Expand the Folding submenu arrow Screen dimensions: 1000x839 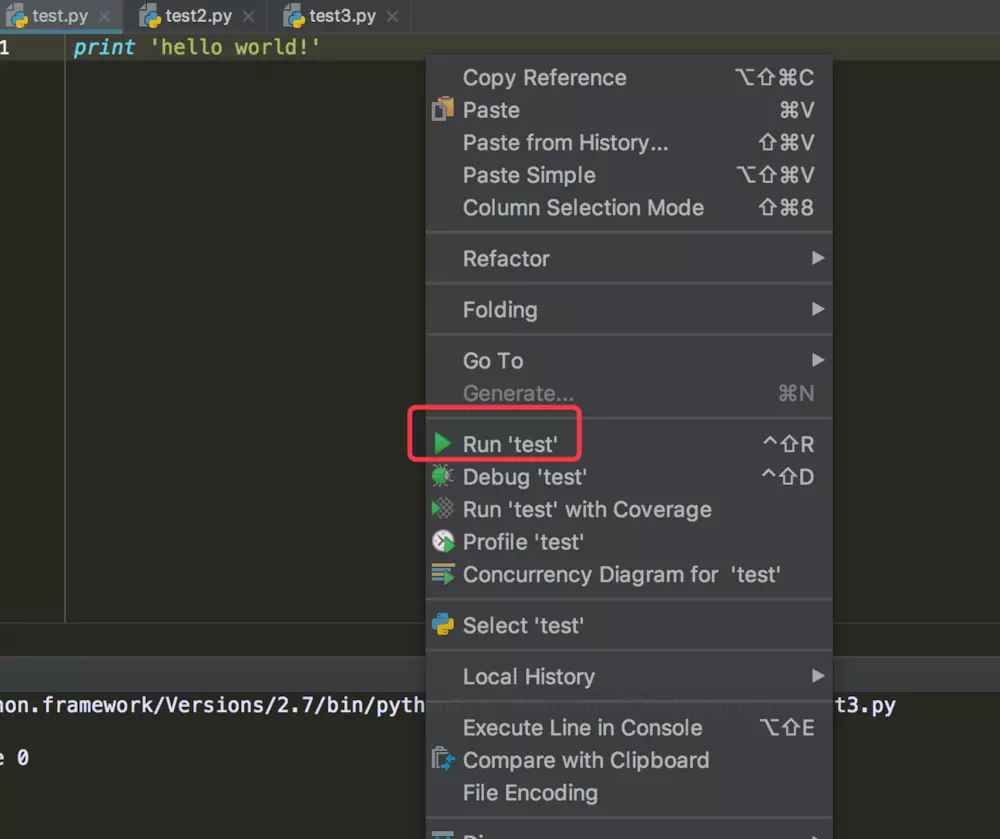pos(818,309)
